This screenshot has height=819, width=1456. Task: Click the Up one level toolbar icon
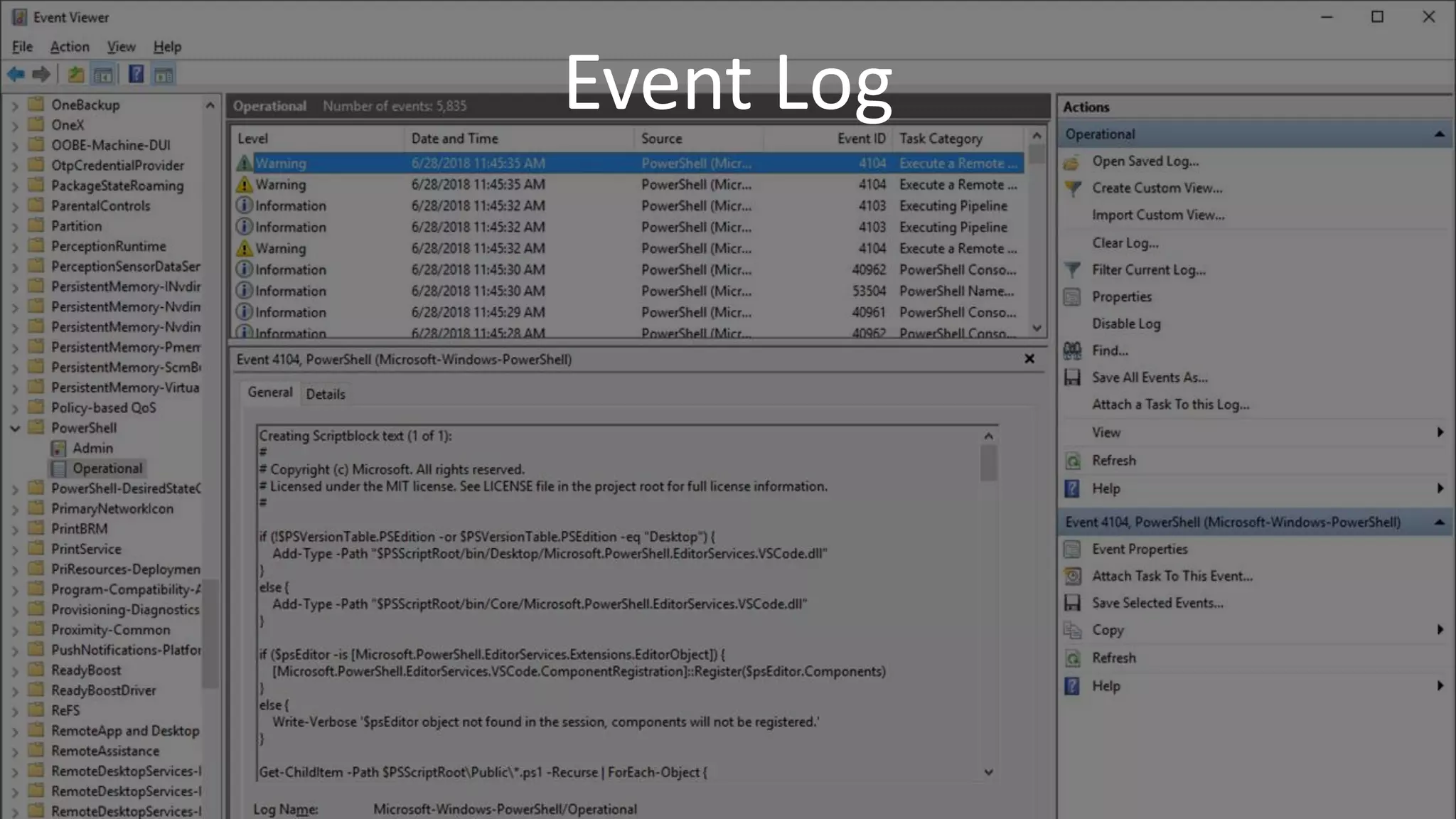[76, 74]
